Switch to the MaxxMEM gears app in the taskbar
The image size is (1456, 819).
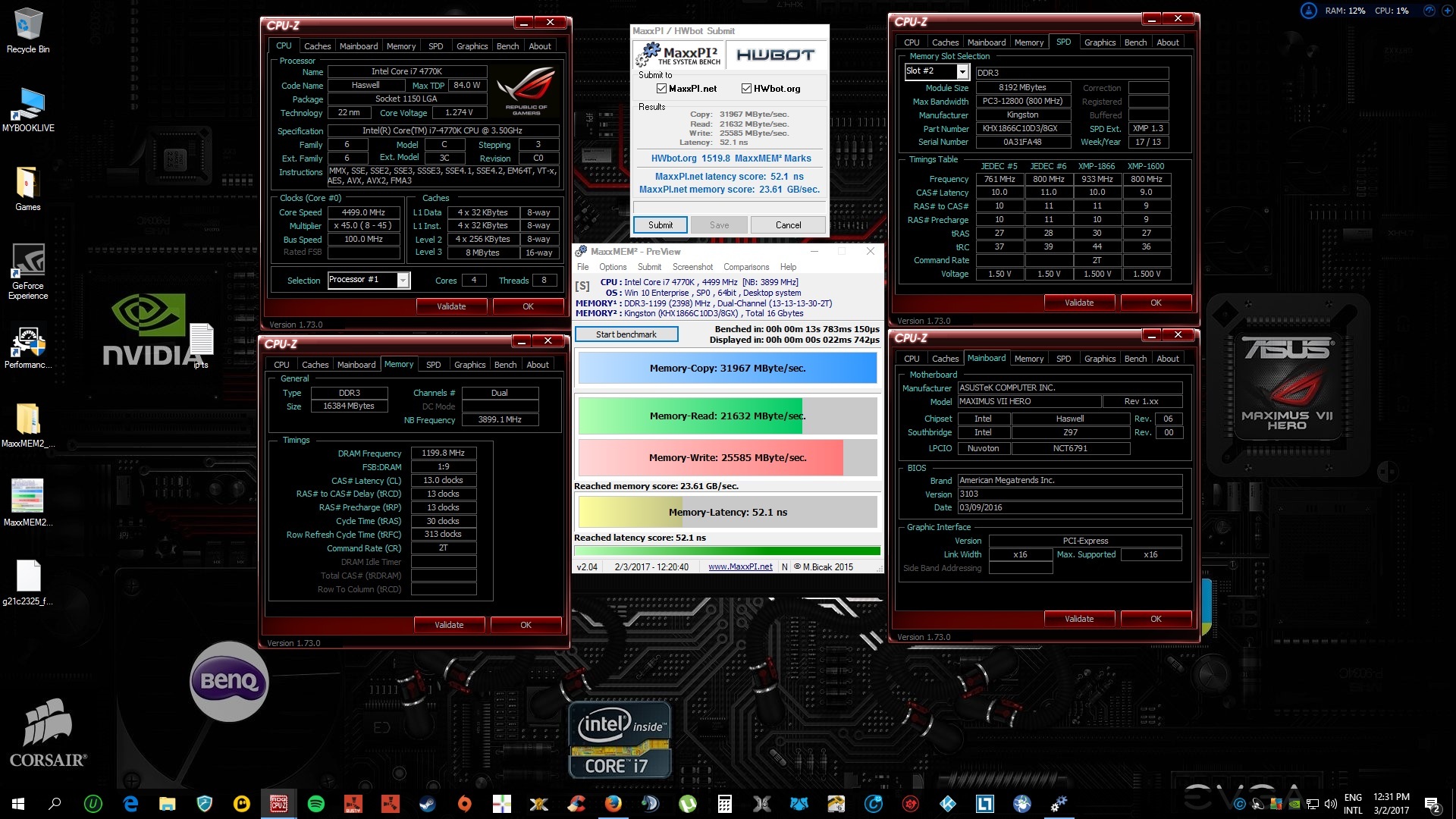coord(1059,804)
